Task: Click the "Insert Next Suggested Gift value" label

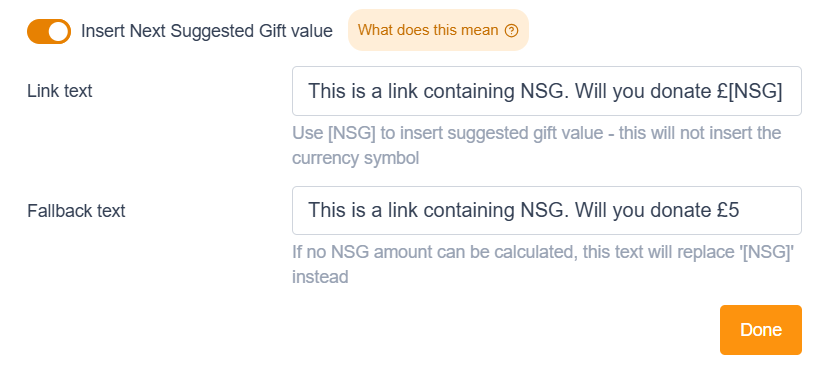Action: click(x=207, y=31)
